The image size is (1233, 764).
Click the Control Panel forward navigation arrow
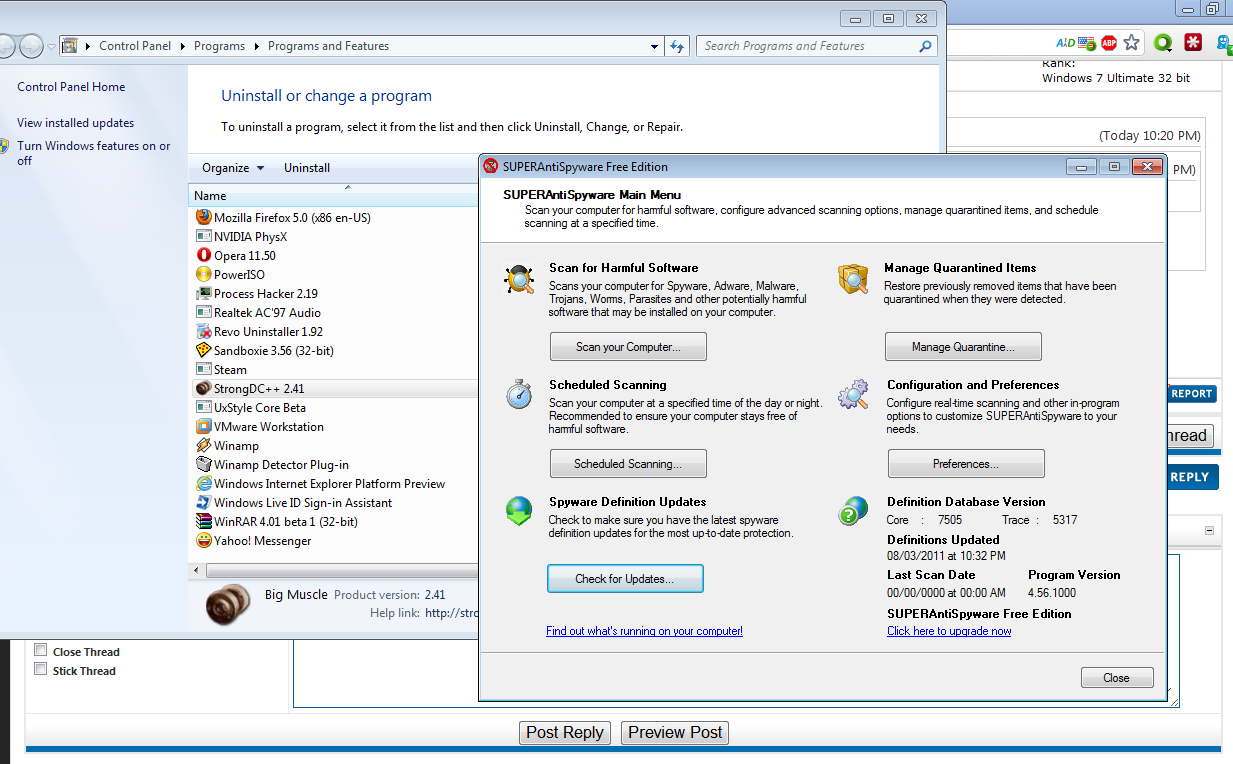[x=31, y=46]
